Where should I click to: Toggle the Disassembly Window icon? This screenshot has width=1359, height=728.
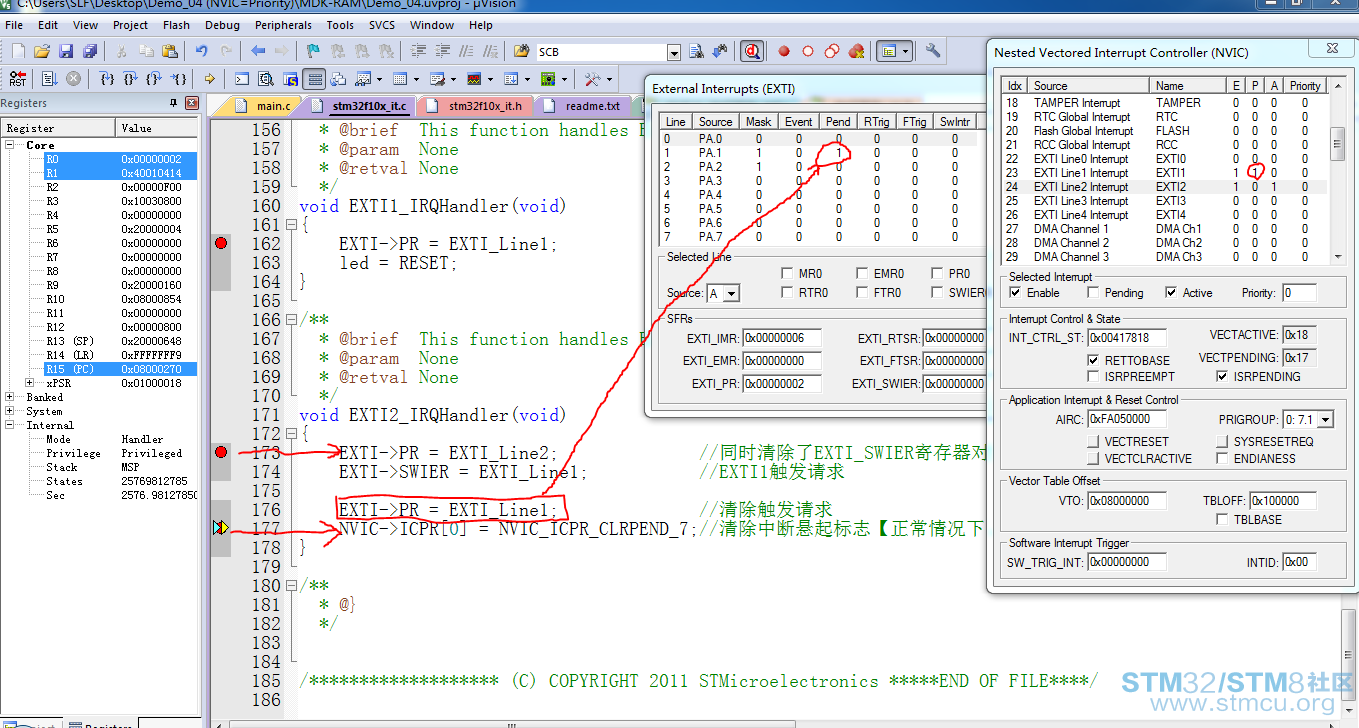pyautogui.click(x=266, y=79)
